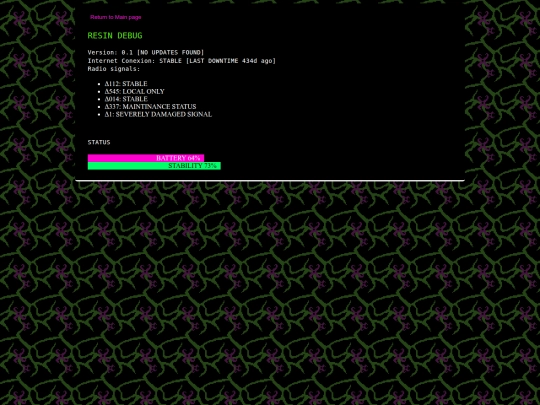Click the Radio signals label
540x405 pixels.
click(114, 69)
